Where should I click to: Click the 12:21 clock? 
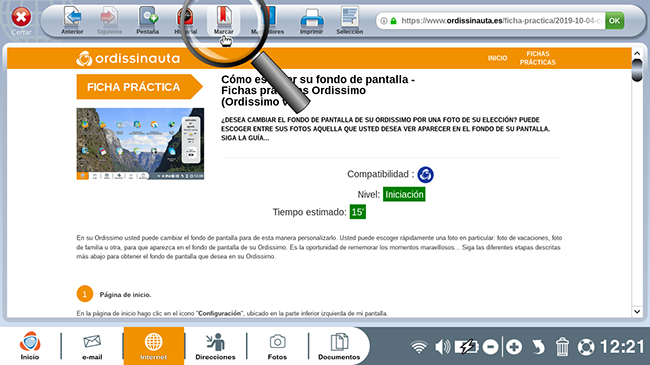click(622, 347)
